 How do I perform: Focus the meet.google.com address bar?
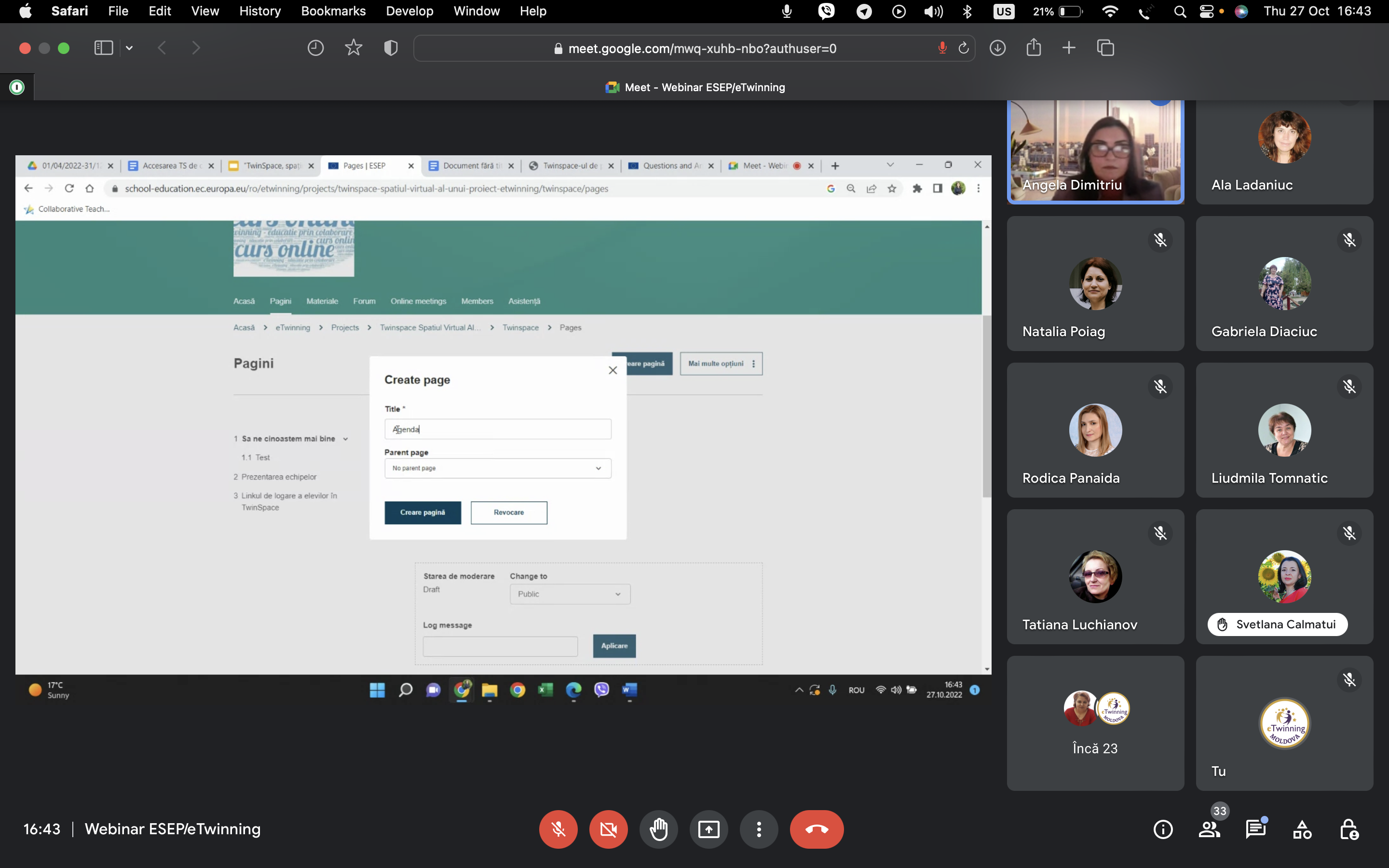coord(694,48)
